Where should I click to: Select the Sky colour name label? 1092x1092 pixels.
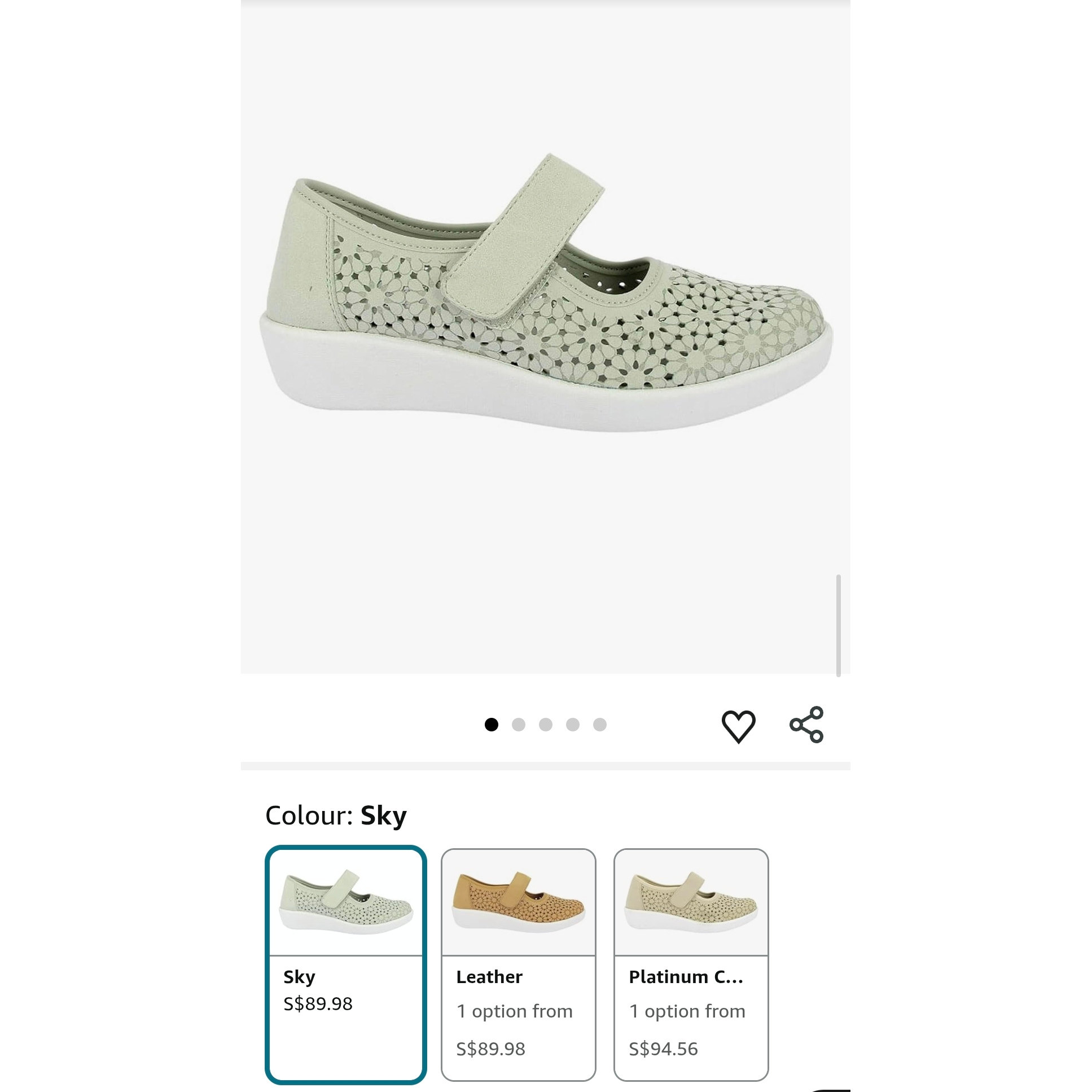(x=300, y=977)
